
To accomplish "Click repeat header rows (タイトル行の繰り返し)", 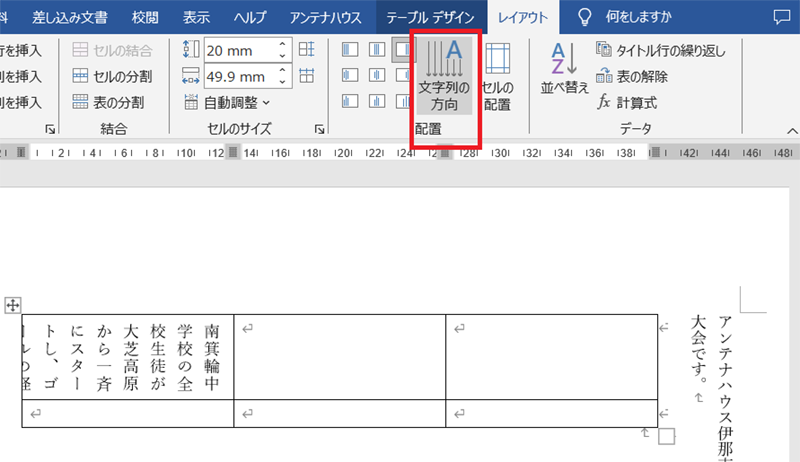I will click(x=660, y=50).
